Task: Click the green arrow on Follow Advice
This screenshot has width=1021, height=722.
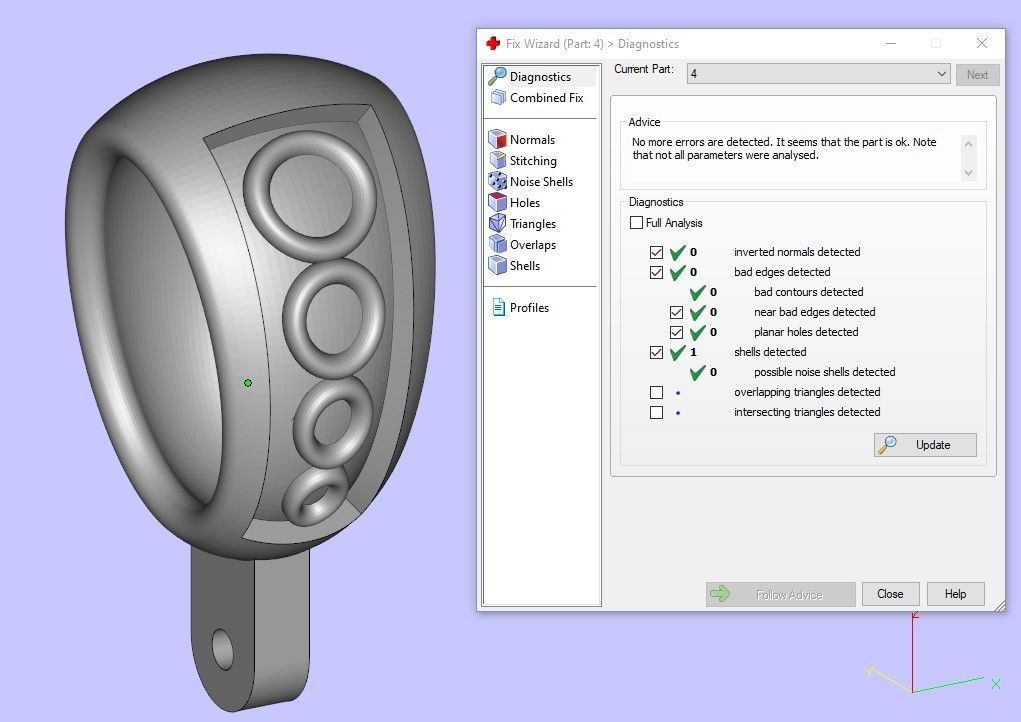Action: click(720, 593)
